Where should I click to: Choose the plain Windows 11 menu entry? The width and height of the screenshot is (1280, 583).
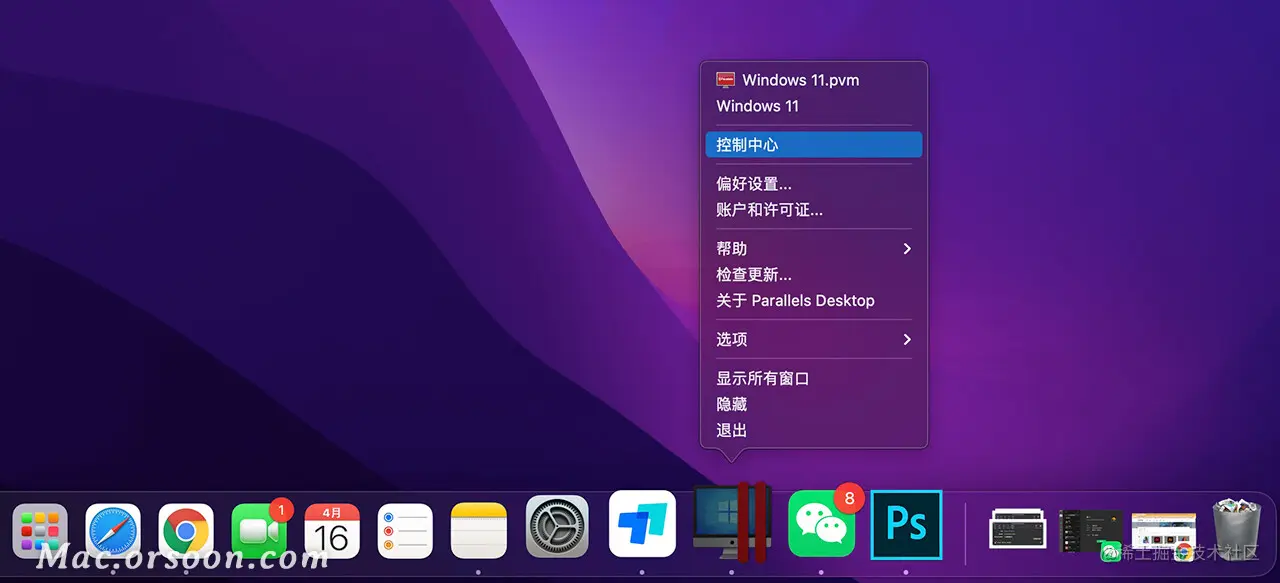[813, 106]
